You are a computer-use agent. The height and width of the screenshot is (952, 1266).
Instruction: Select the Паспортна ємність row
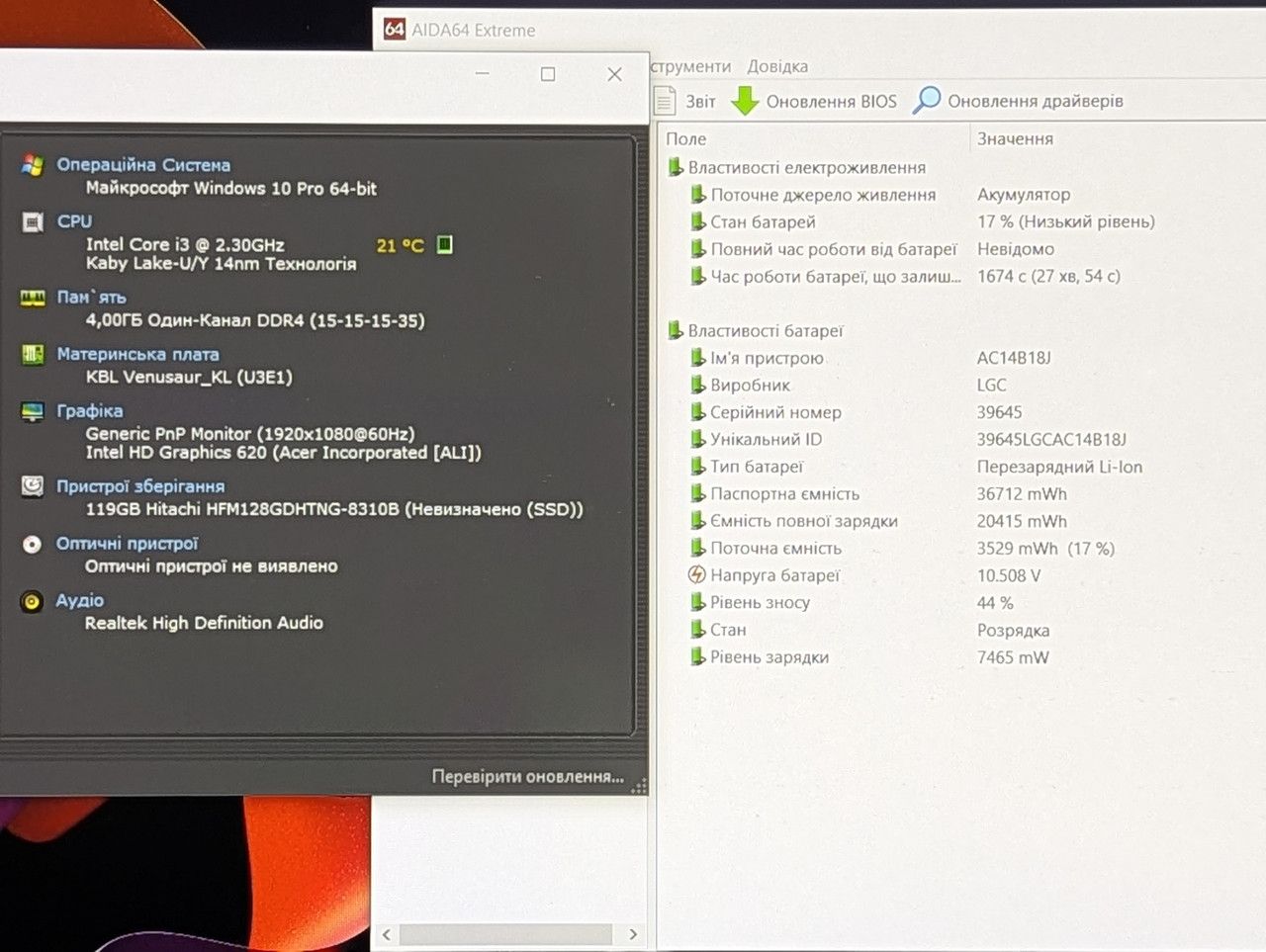[961, 494]
